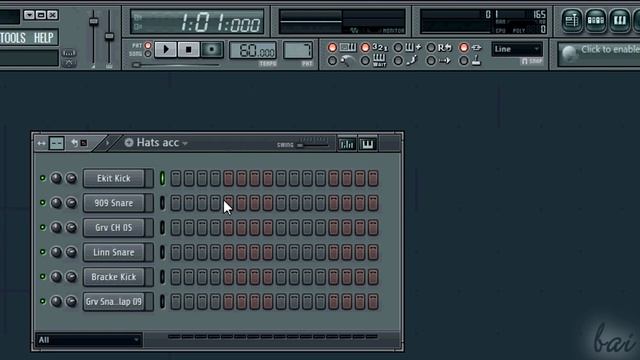
Task: Select the Bracke Kick channel button
Action: [x=114, y=277]
